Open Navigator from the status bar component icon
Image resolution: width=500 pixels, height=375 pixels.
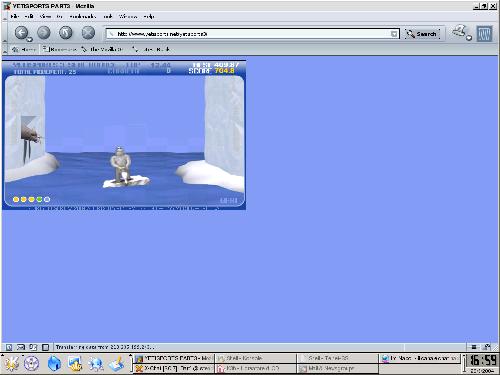coord(9,347)
